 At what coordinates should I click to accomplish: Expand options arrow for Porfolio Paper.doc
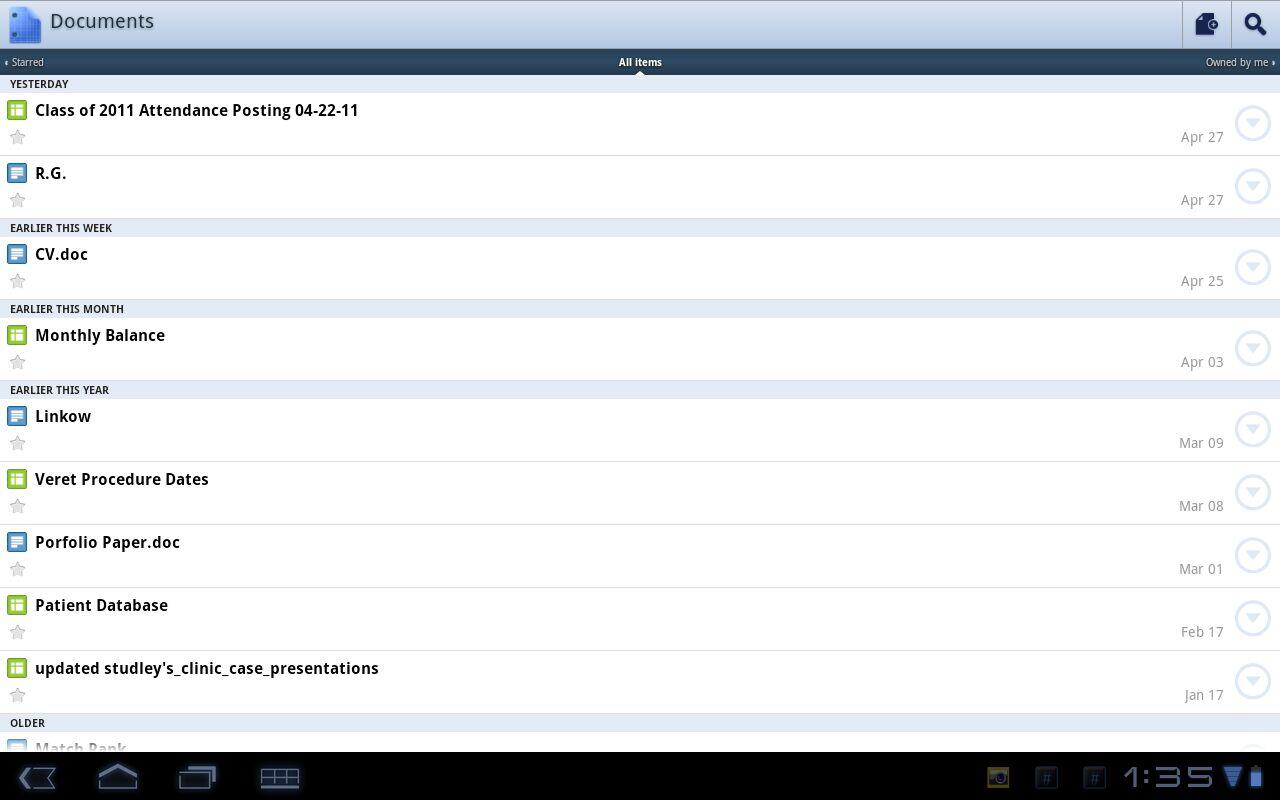(x=1253, y=555)
